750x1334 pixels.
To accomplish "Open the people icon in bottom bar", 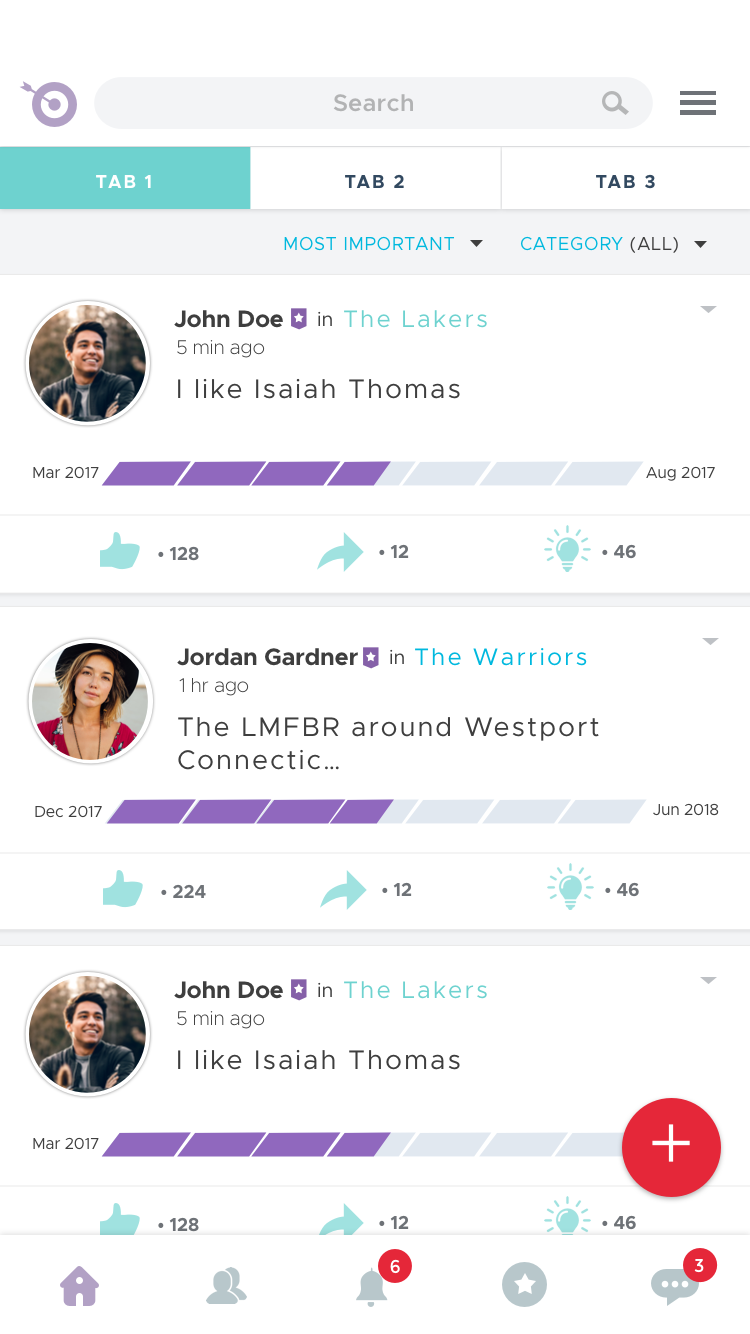I will tap(226, 1286).
